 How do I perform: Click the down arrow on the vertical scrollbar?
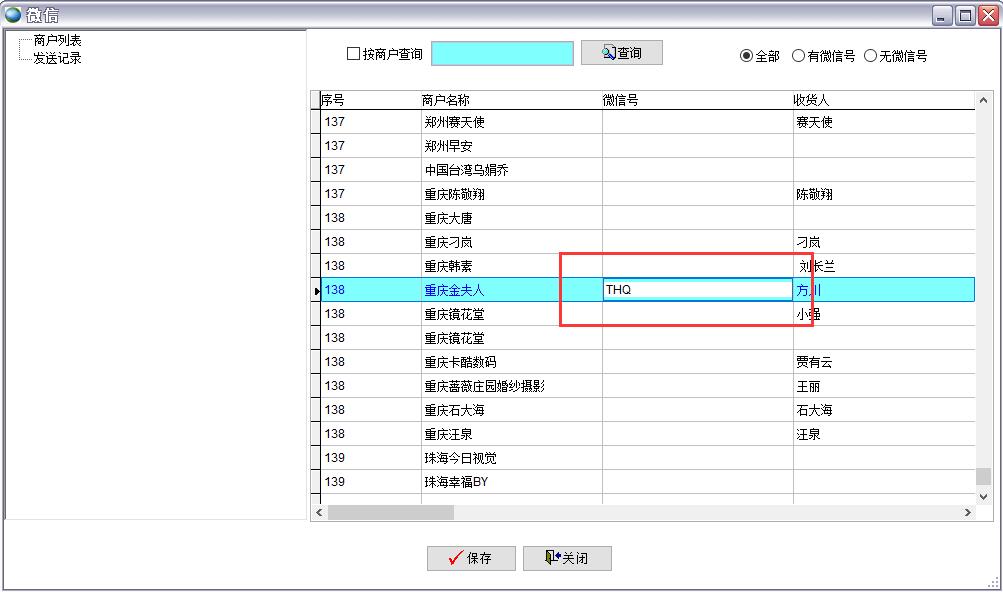coord(981,495)
